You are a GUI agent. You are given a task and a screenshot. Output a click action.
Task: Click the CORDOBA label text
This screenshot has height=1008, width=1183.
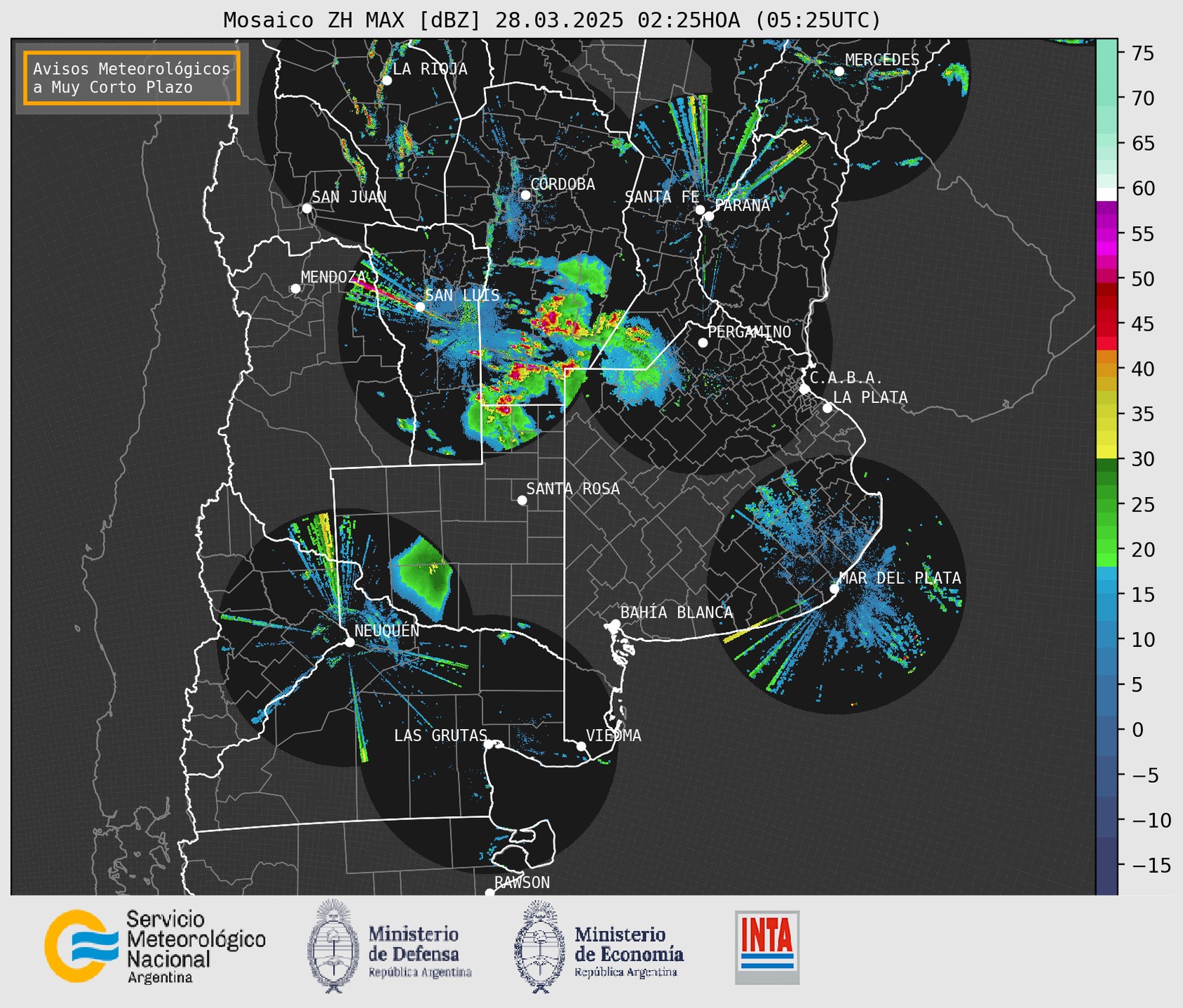563,184
